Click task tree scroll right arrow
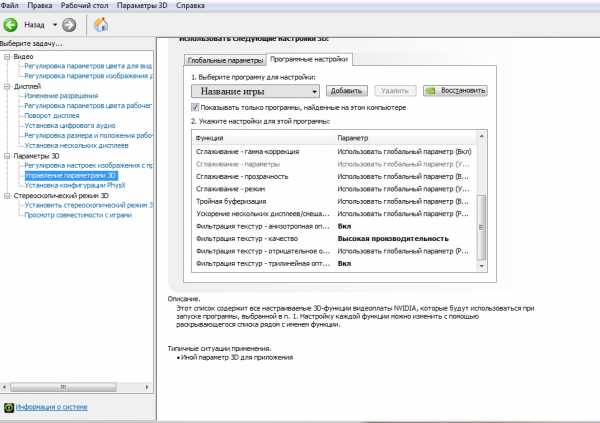The height and width of the screenshot is (423, 600). [x=147, y=387]
